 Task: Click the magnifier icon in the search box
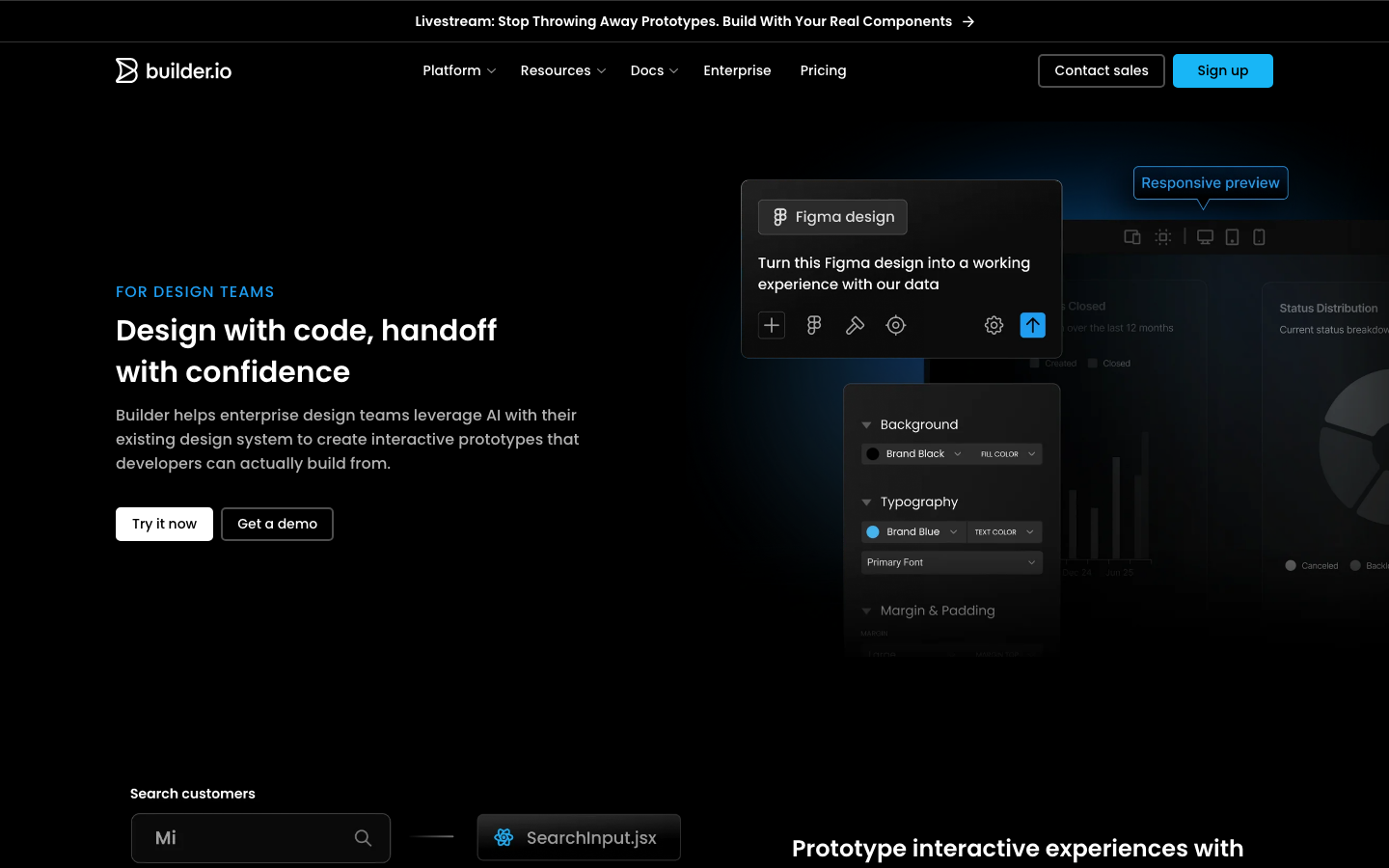pyautogui.click(x=363, y=838)
